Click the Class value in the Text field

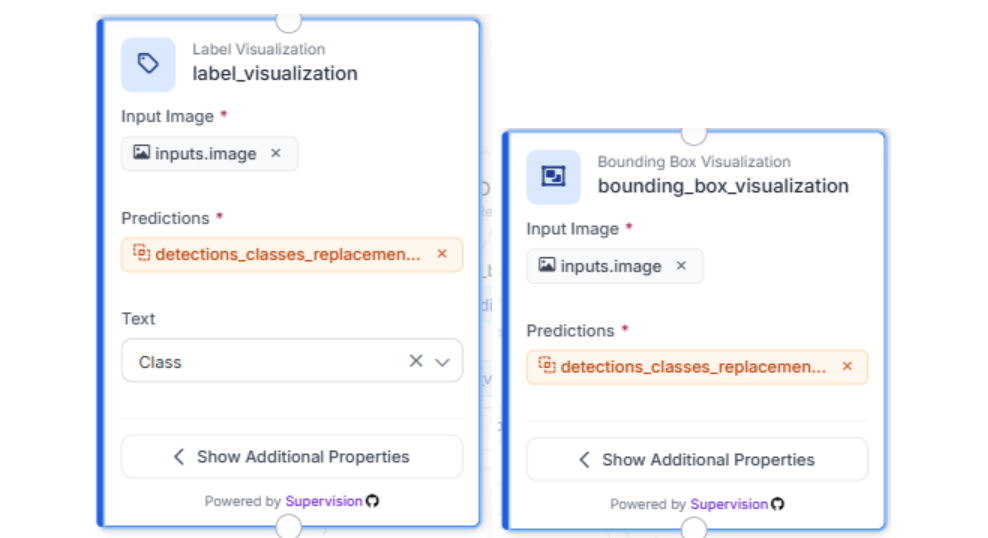pyautogui.click(x=160, y=362)
